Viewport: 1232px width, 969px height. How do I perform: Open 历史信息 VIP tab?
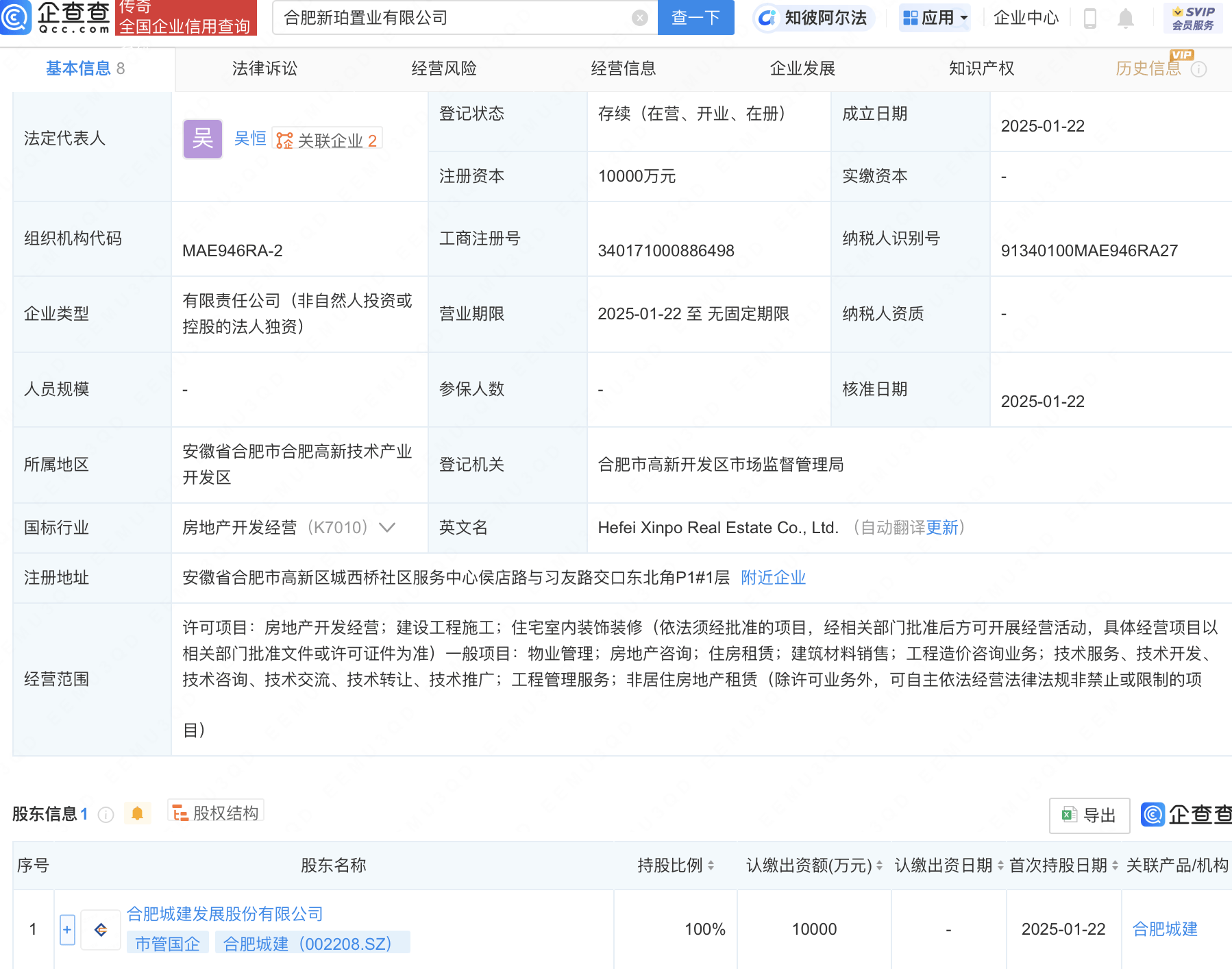(x=1148, y=69)
